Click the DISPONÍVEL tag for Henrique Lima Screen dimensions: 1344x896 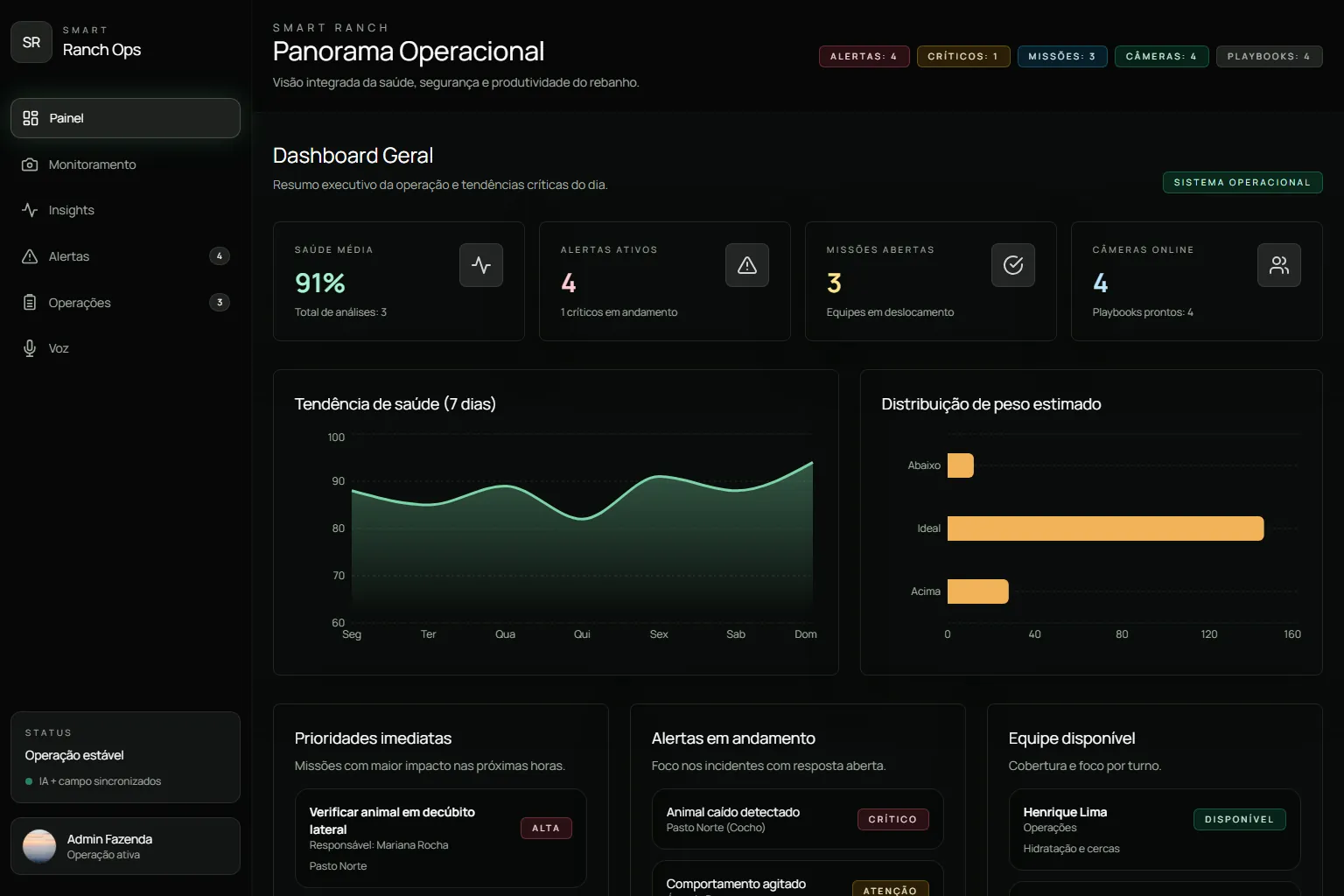[x=1239, y=819]
